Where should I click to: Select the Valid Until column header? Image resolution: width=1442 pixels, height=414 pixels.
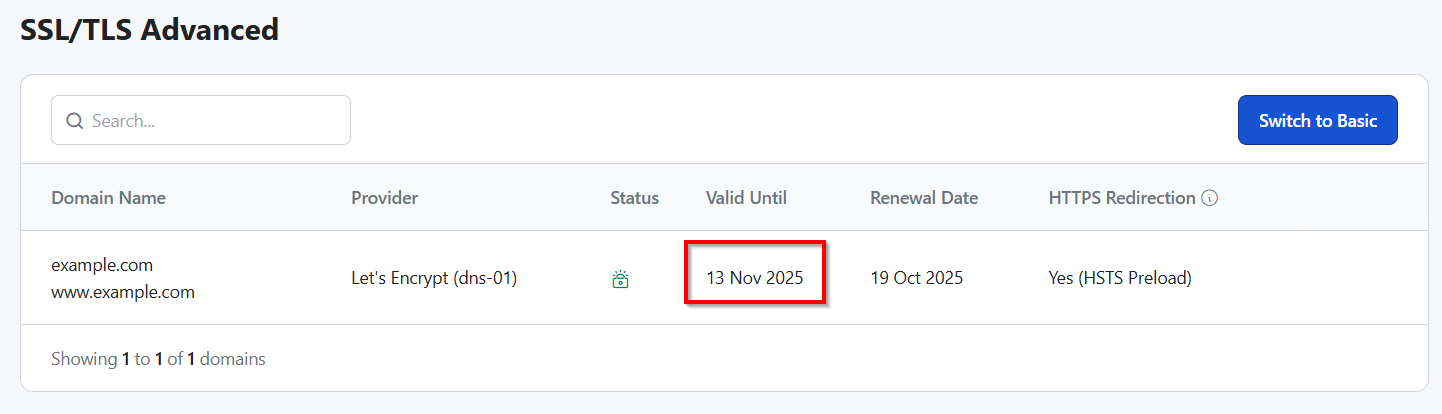click(x=746, y=198)
